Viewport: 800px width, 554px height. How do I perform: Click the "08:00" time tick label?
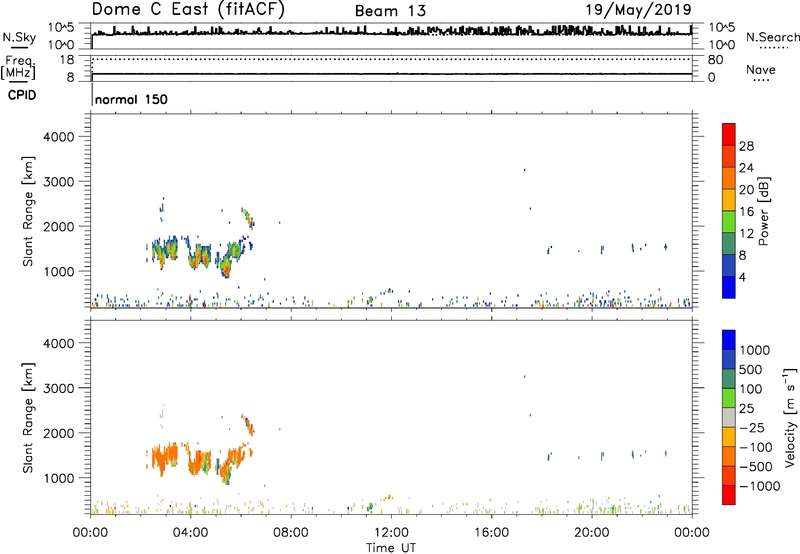tap(290, 533)
